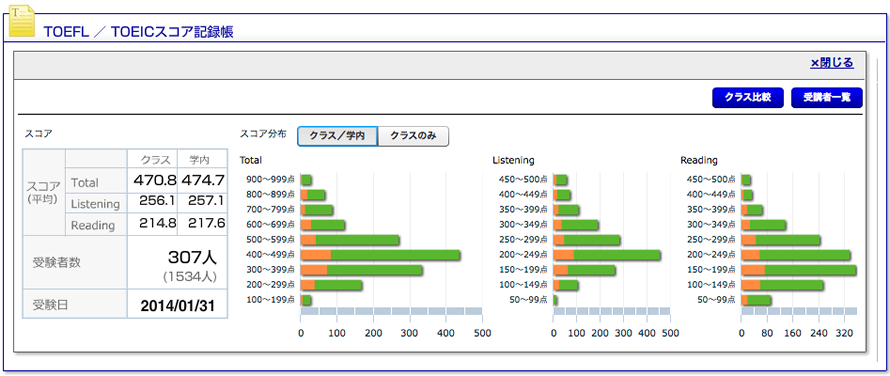Click the Reading chart 100～149点 bar
Screen dimensions: 890x376
782,285
